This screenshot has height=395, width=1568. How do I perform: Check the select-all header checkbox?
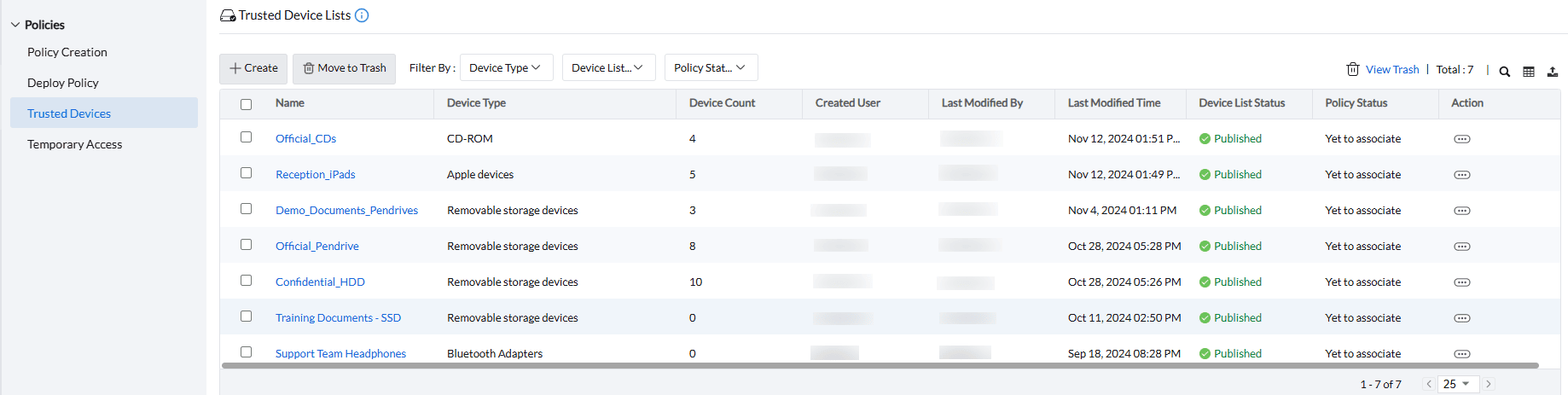247,104
